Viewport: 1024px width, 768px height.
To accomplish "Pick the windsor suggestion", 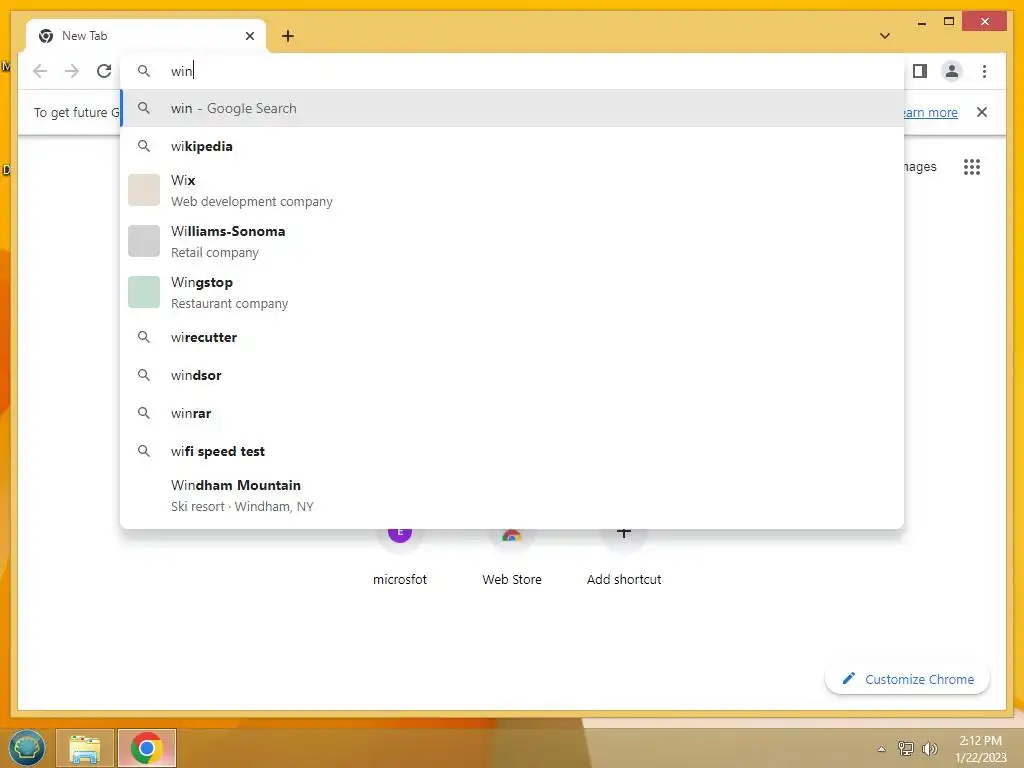I will (512, 376).
